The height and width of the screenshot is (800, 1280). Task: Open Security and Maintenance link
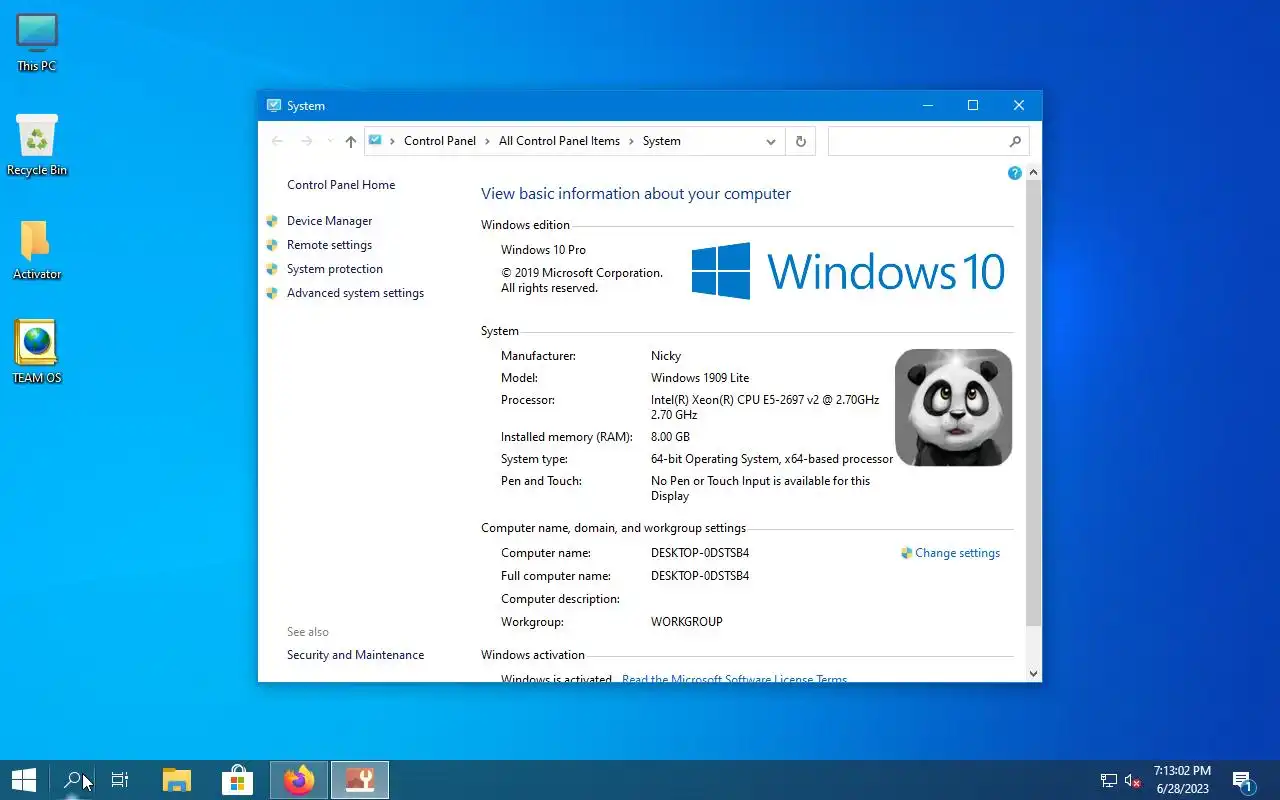[x=355, y=655]
